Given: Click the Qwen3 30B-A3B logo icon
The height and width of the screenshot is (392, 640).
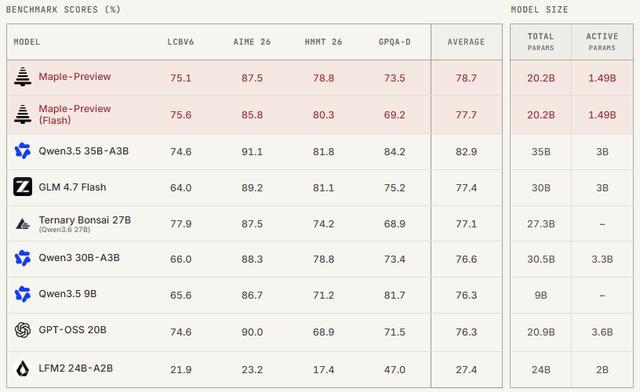Looking at the screenshot, I should [22, 258].
